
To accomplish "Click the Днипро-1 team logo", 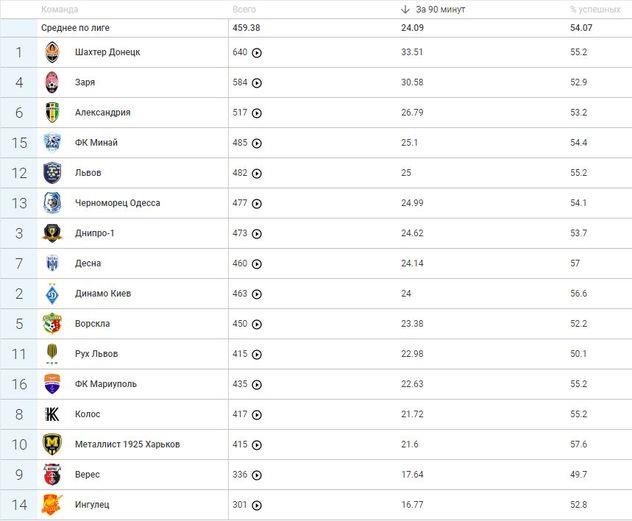I will [52, 233].
